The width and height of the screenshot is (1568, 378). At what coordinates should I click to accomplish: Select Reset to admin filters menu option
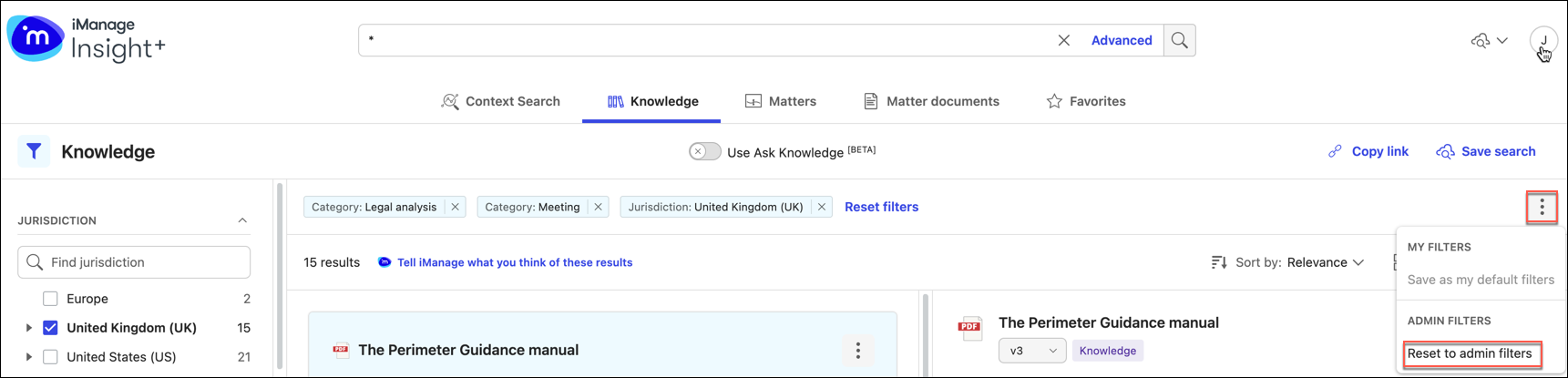[1470, 353]
